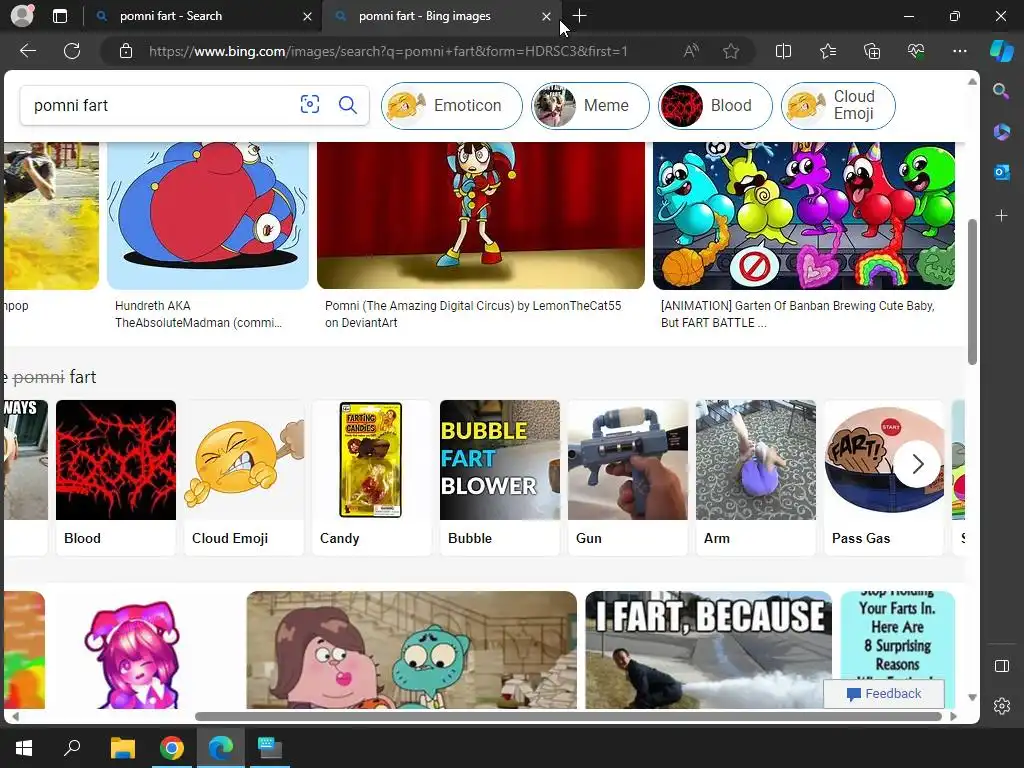This screenshot has width=1024, height=768.
Task: Open Pomni by LemonTheCat55 image result
Action: pyautogui.click(x=481, y=216)
